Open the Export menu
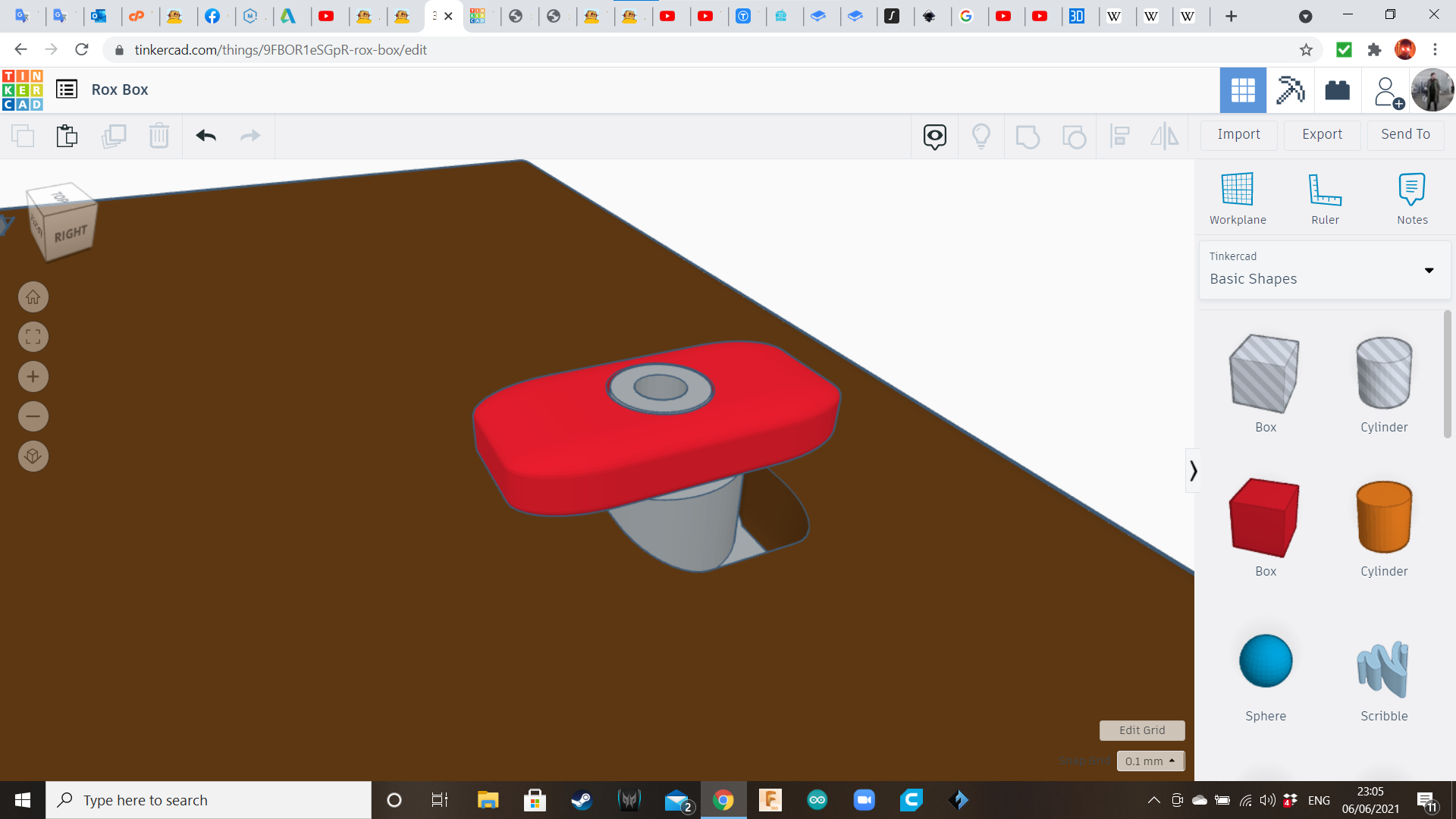This screenshot has width=1456, height=819. tap(1322, 134)
